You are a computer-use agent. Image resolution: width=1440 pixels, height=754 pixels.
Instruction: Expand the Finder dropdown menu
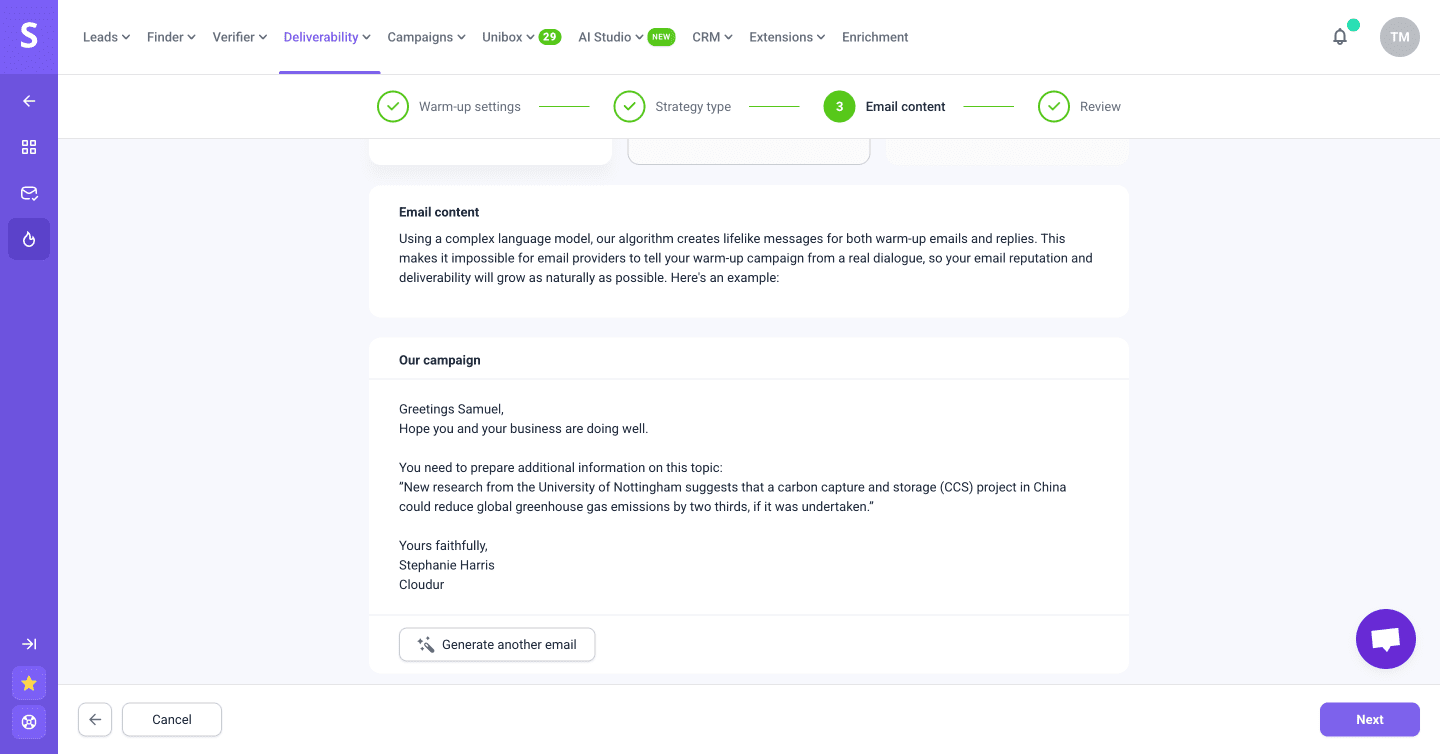[x=171, y=37]
